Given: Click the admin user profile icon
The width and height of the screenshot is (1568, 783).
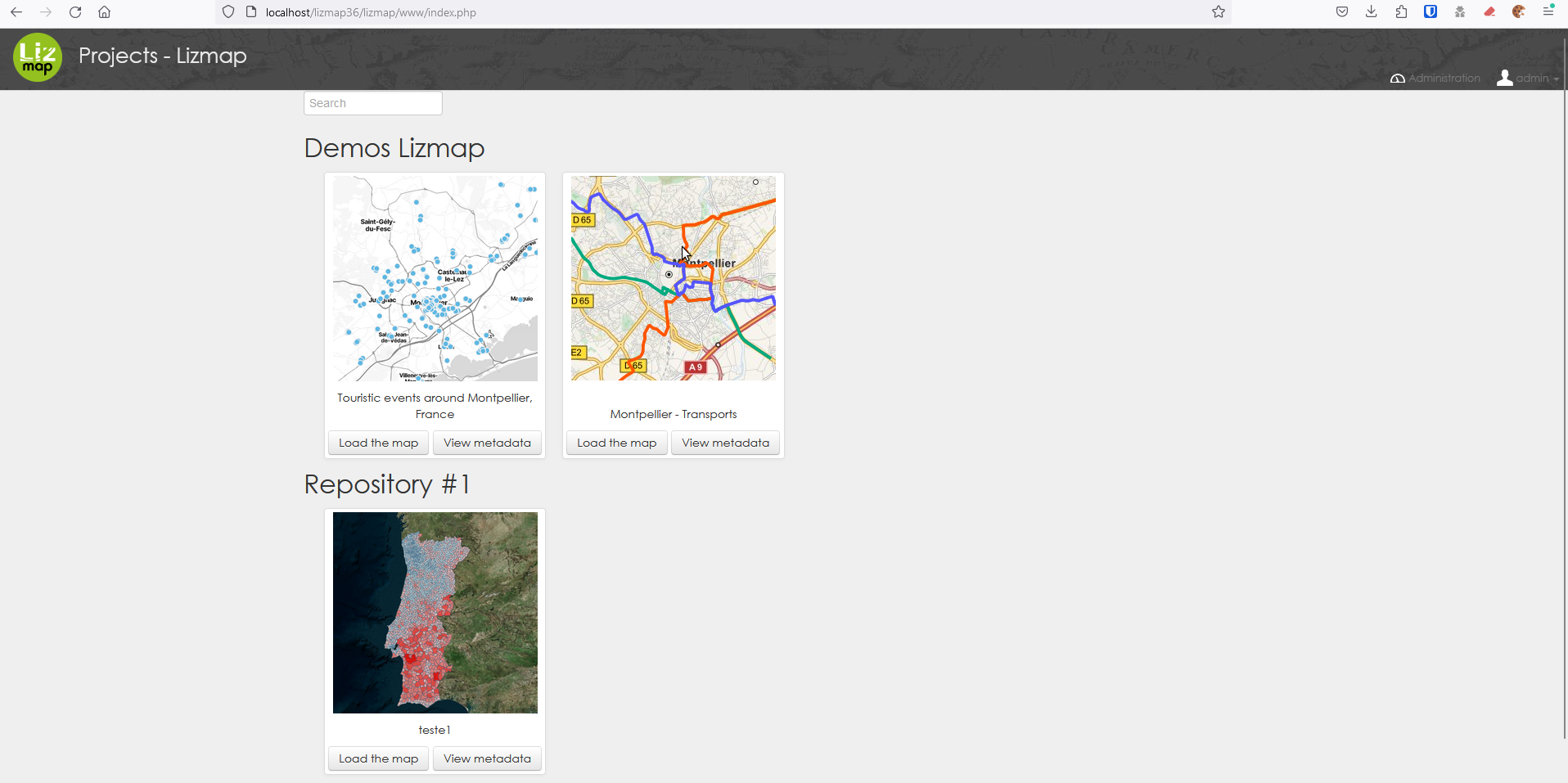Looking at the screenshot, I should click(x=1504, y=79).
